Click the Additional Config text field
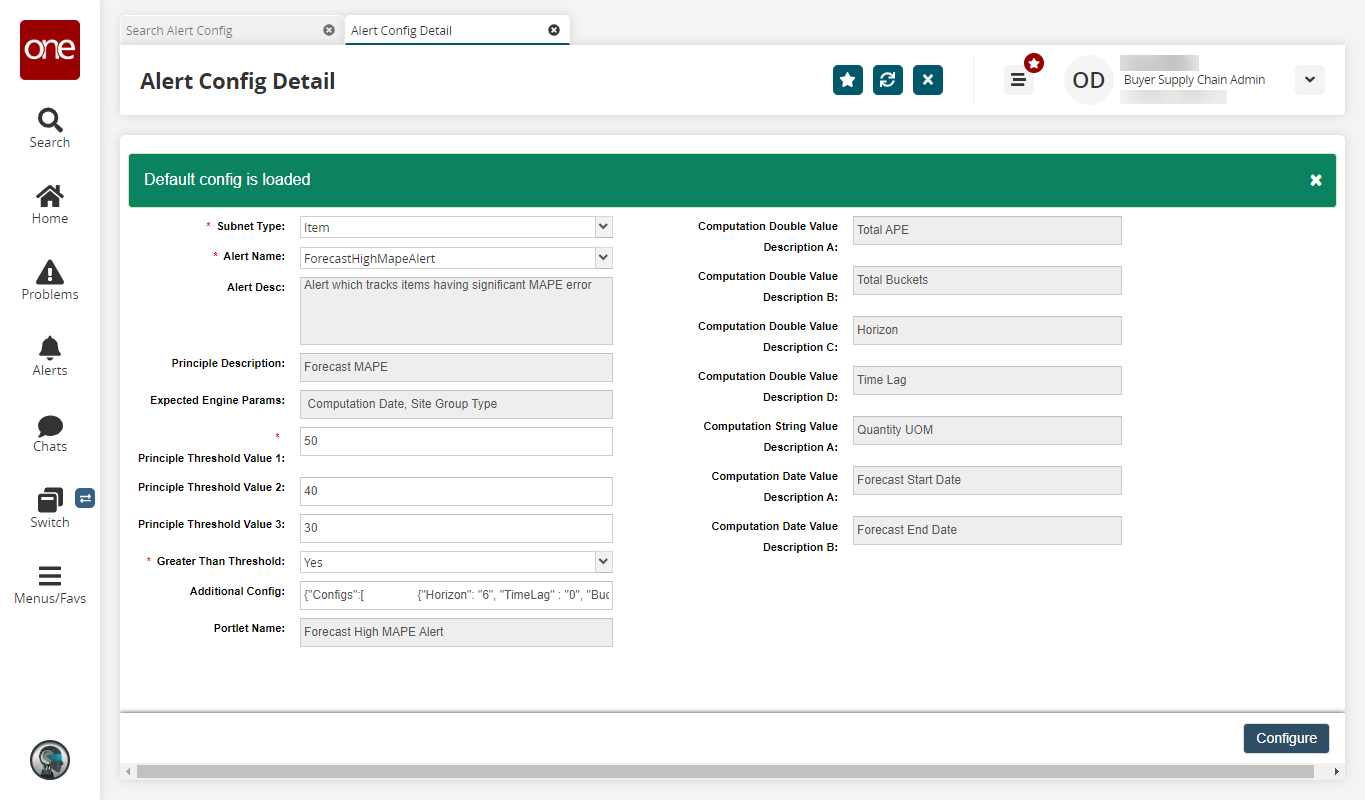This screenshot has width=1365, height=800. point(456,595)
